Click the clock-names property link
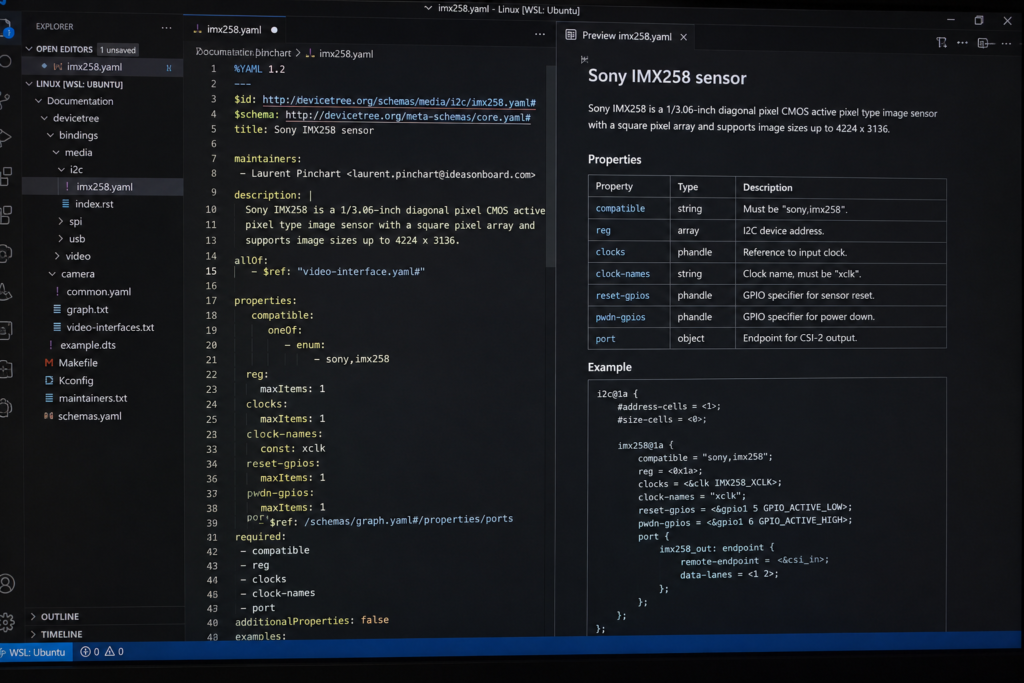 pyautogui.click(x=622, y=274)
